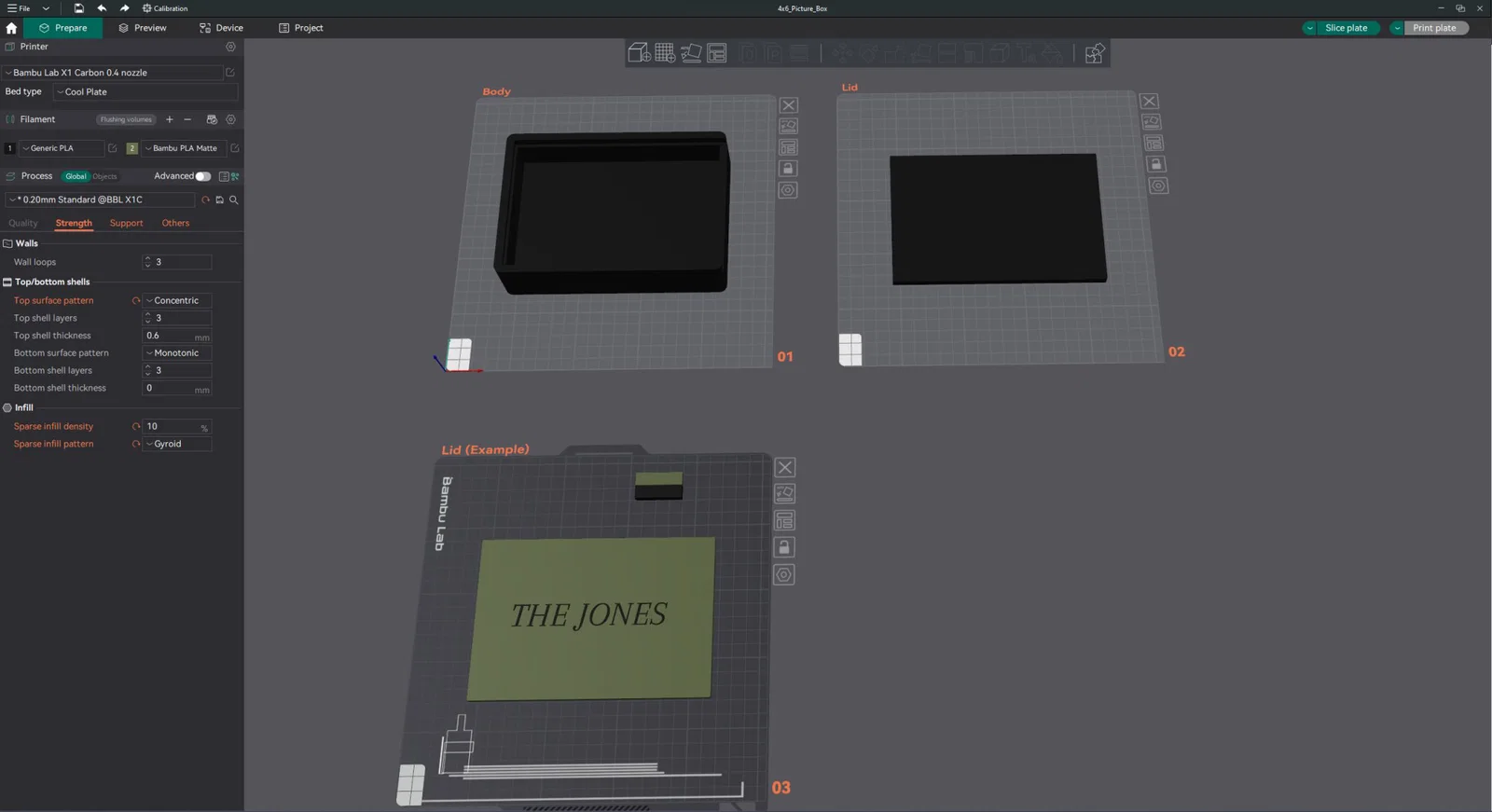
Task: Open the Bambu PLA Matte filament dropdown
Action: click(183, 148)
